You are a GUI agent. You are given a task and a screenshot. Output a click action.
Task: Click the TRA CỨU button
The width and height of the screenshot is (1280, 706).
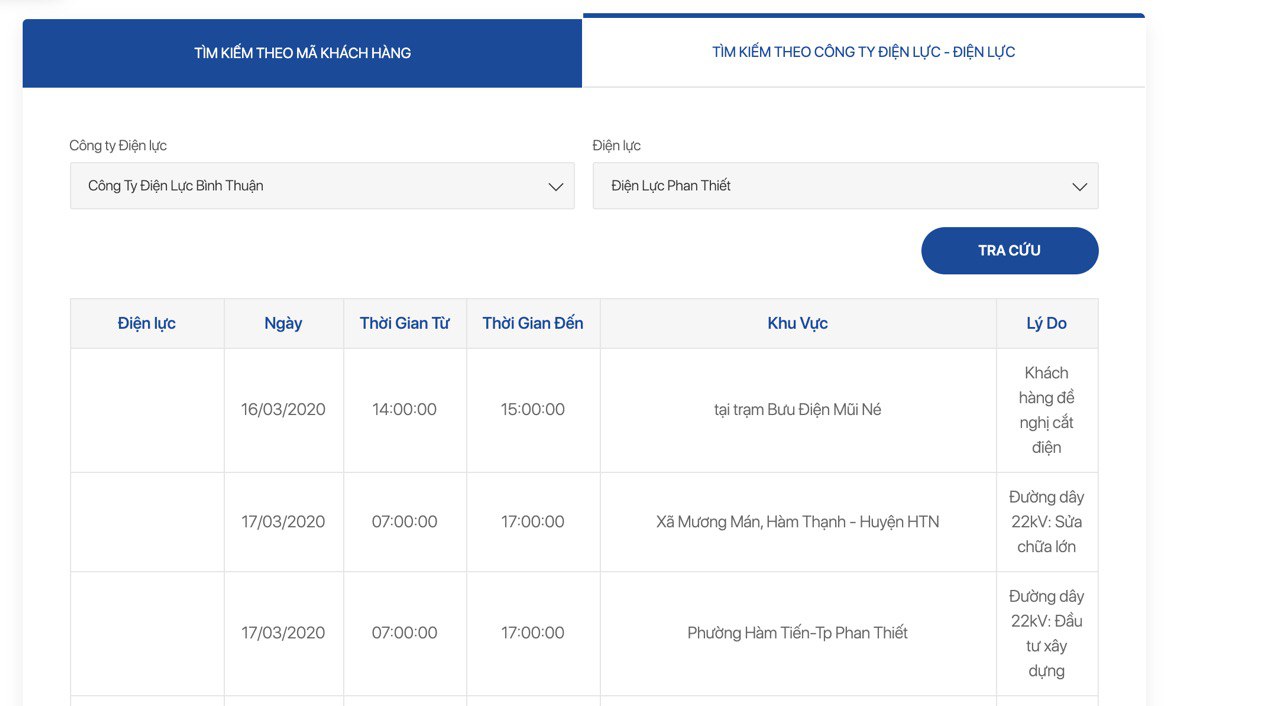(x=1010, y=251)
